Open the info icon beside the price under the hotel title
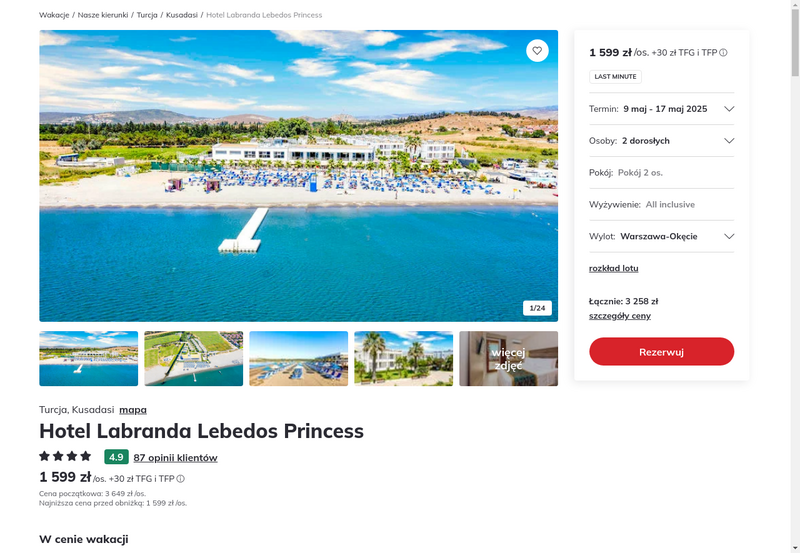The image size is (800, 553). 181,479
